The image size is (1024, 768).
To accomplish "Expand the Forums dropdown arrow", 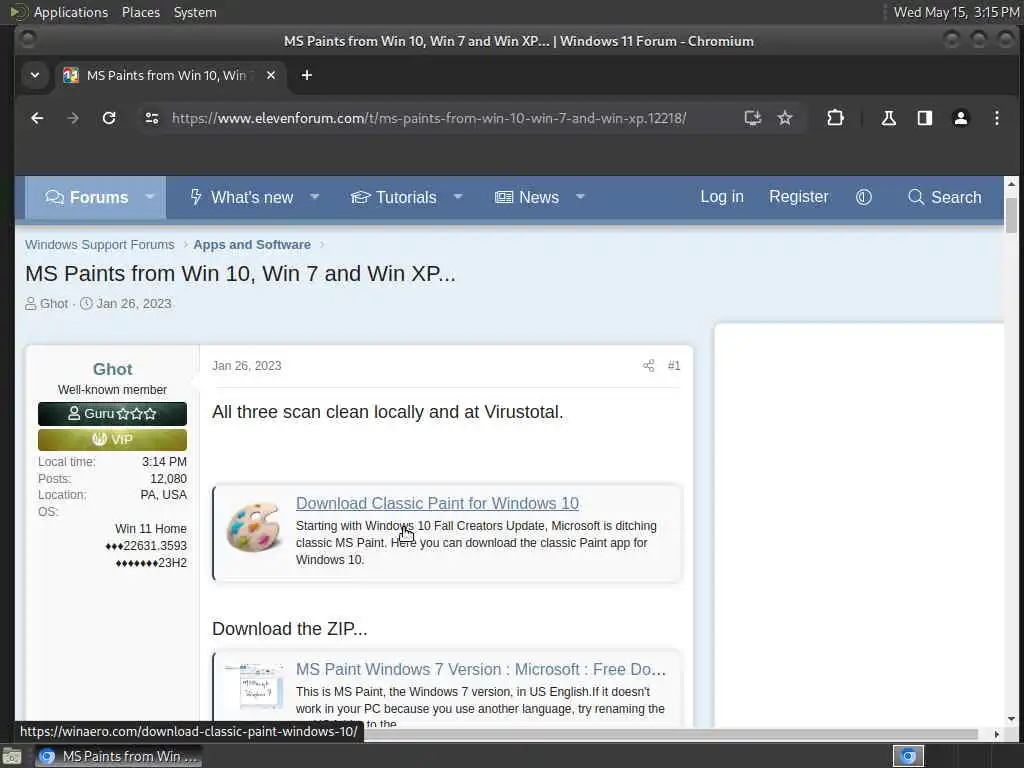I will [x=150, y=197].
